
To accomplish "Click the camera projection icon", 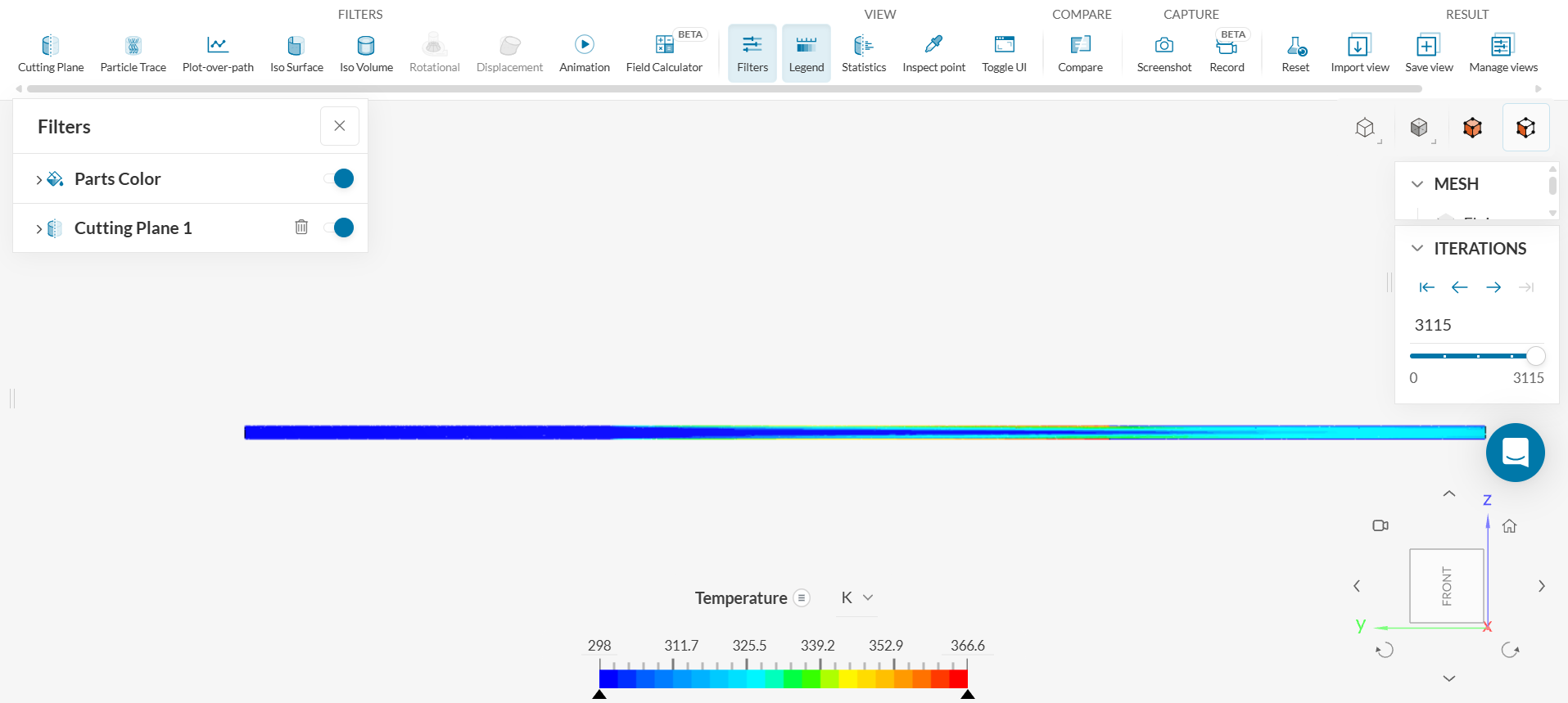I will pos(1380,525).
